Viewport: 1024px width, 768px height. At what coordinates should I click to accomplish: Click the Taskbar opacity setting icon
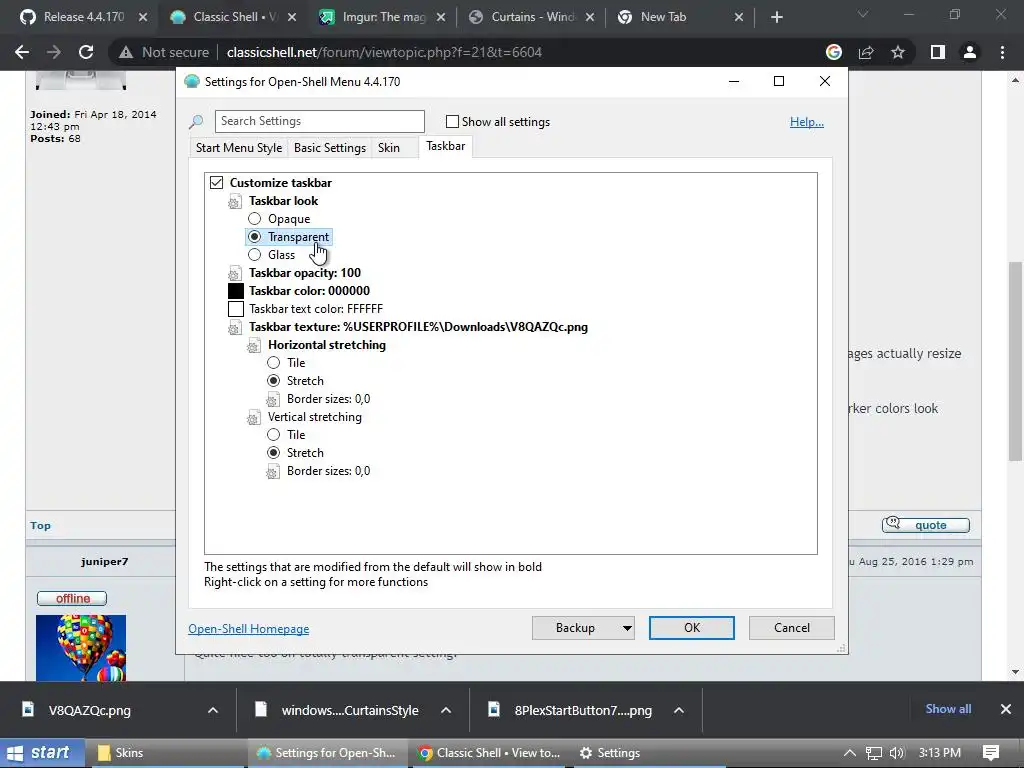234,273
